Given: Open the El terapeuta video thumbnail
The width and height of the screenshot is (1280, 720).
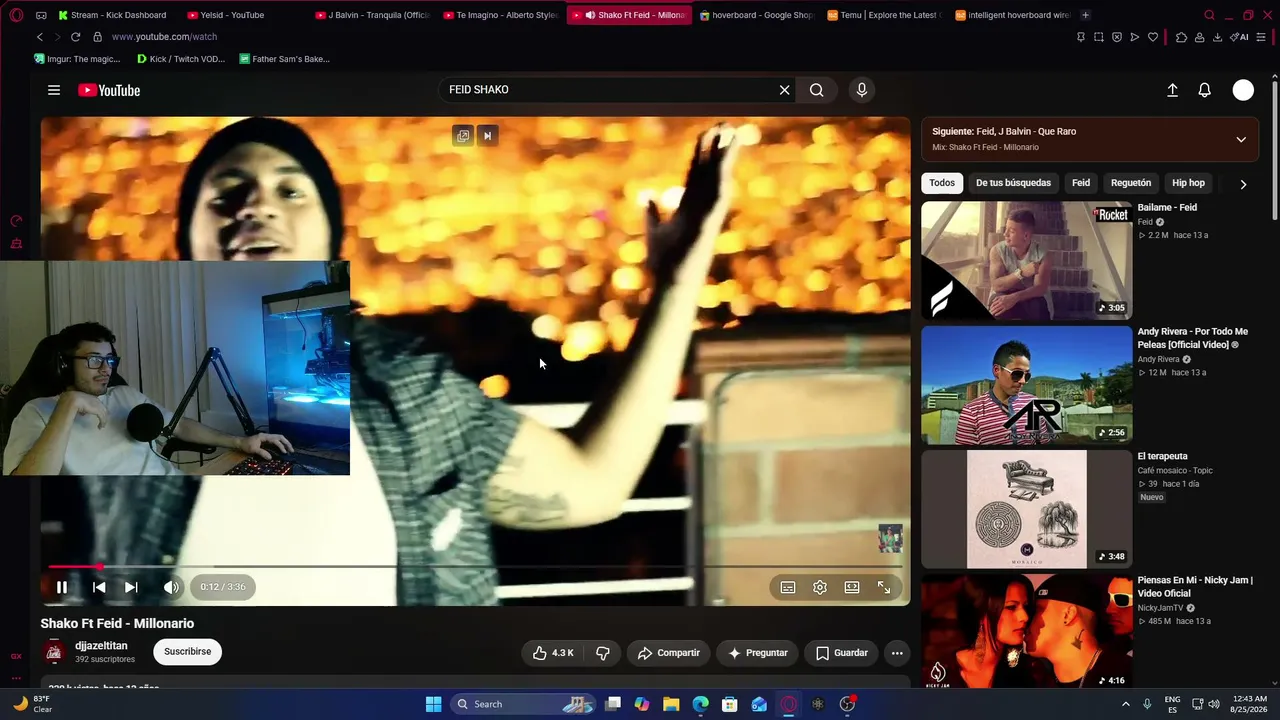Looking at the screenshot, I should [x=1026, y=509].
